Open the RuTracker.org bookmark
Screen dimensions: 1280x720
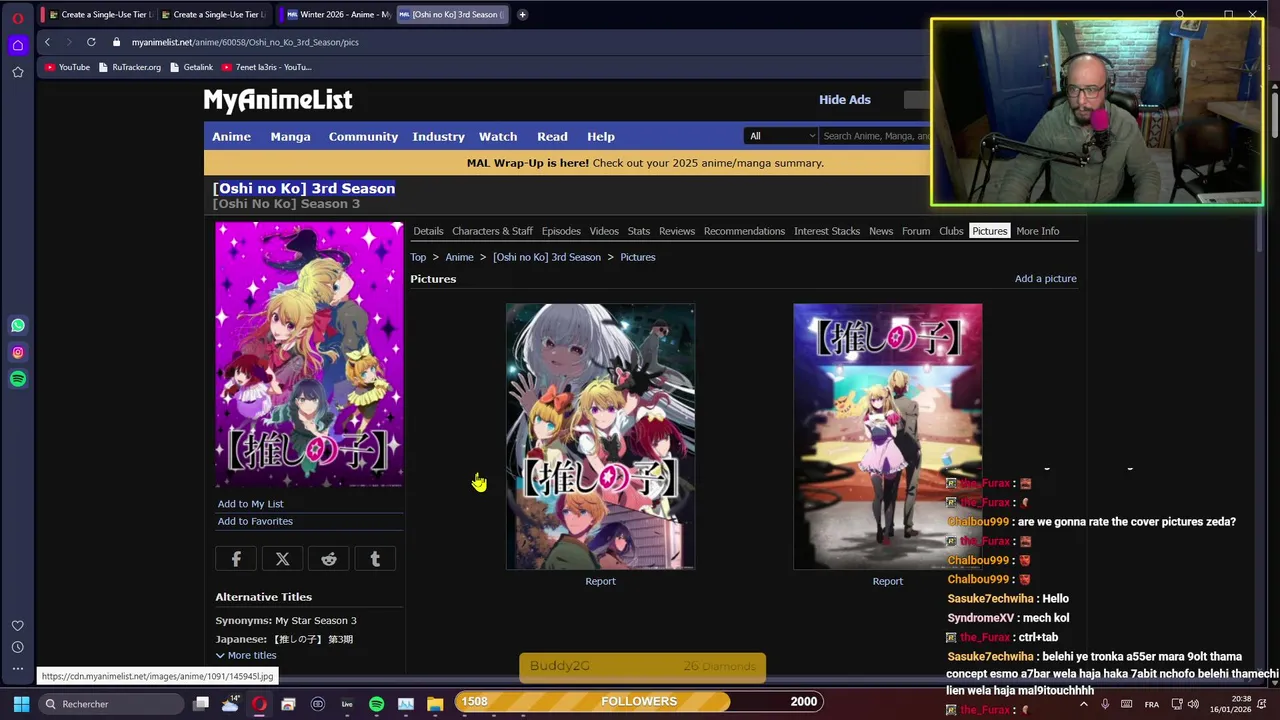[130, 67]
